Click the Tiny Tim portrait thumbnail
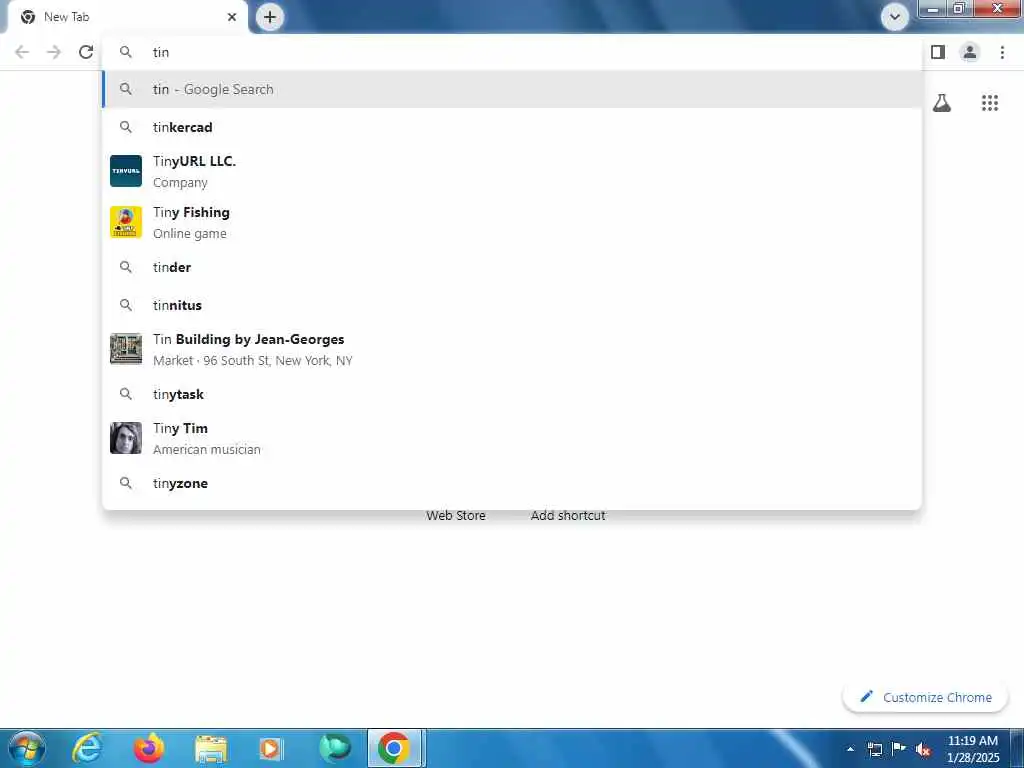 click(126, 438)
